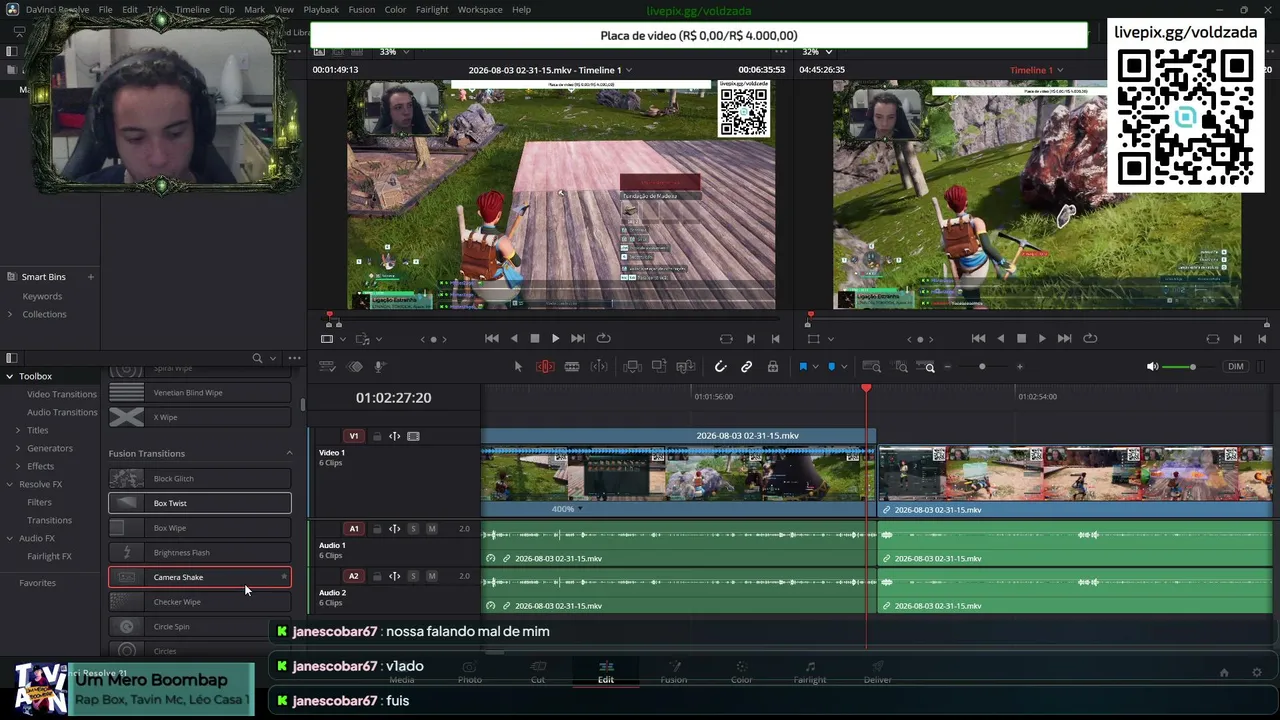
Task: Open the flag color dropdown arrow
Action: coord(816,368)
